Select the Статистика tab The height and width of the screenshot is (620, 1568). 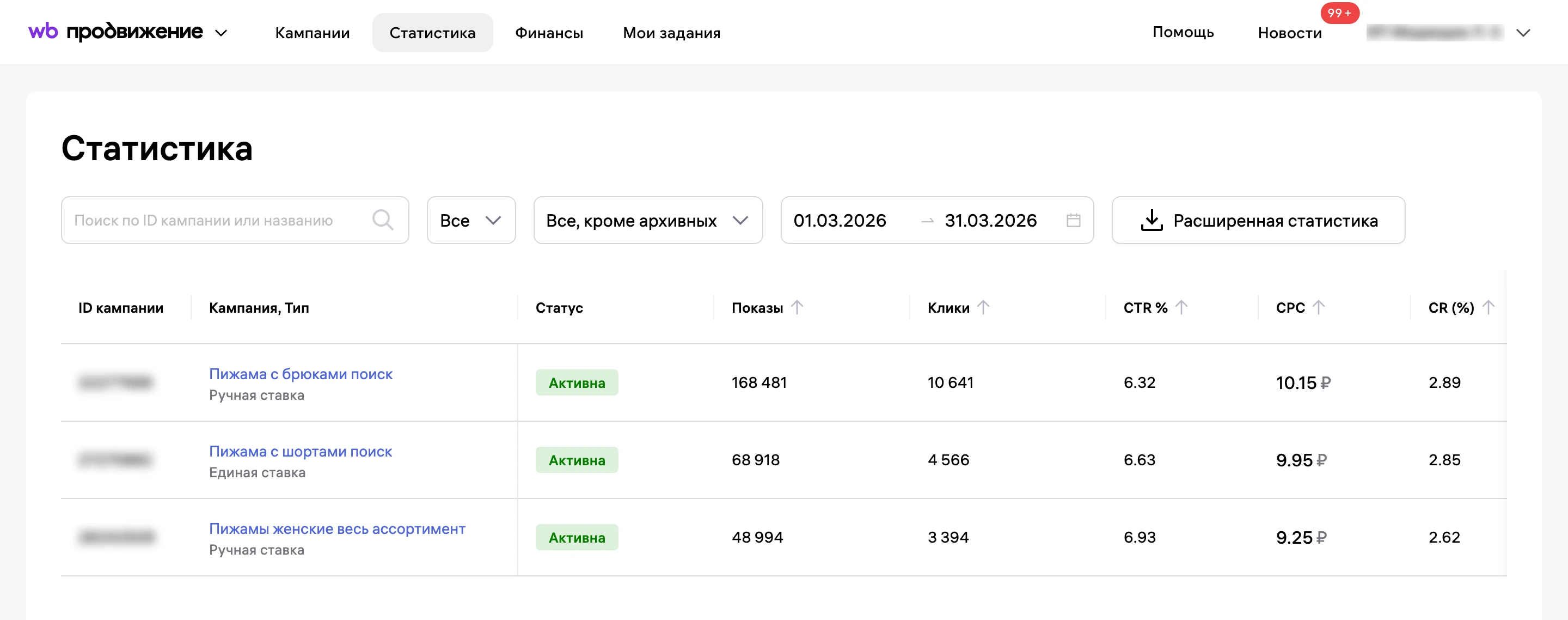[432, 33]
